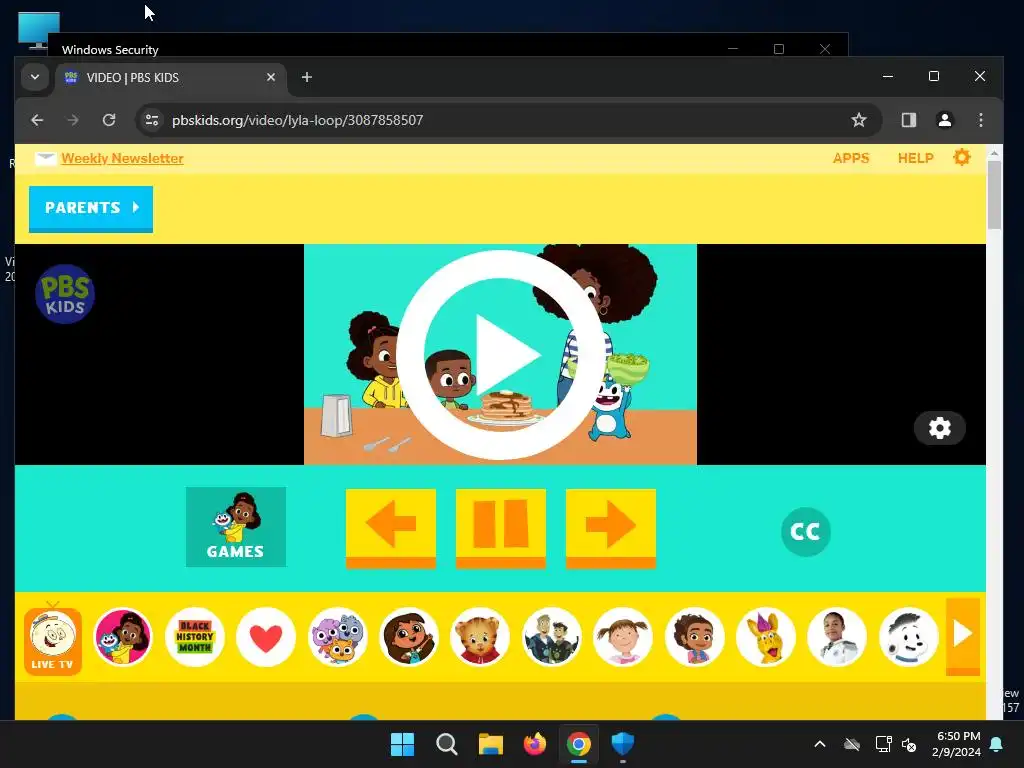
Task: Select the curly-haired girl in teal show icon
Action: tap(694, 637)
